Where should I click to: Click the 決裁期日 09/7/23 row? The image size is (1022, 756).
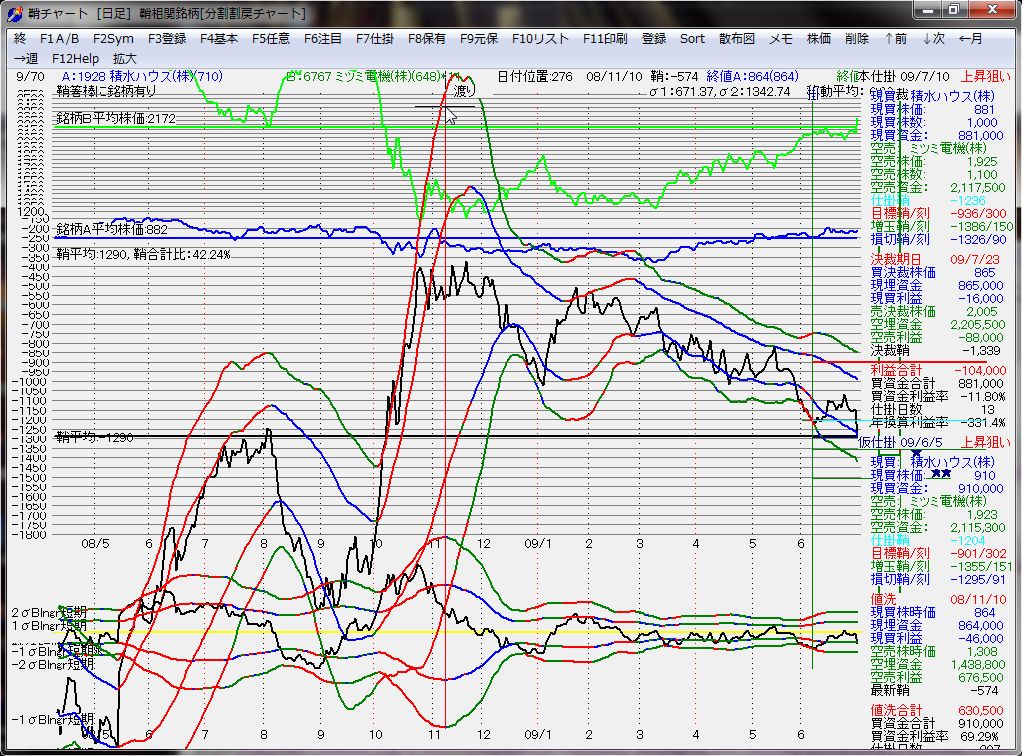[x=935, y=259]
